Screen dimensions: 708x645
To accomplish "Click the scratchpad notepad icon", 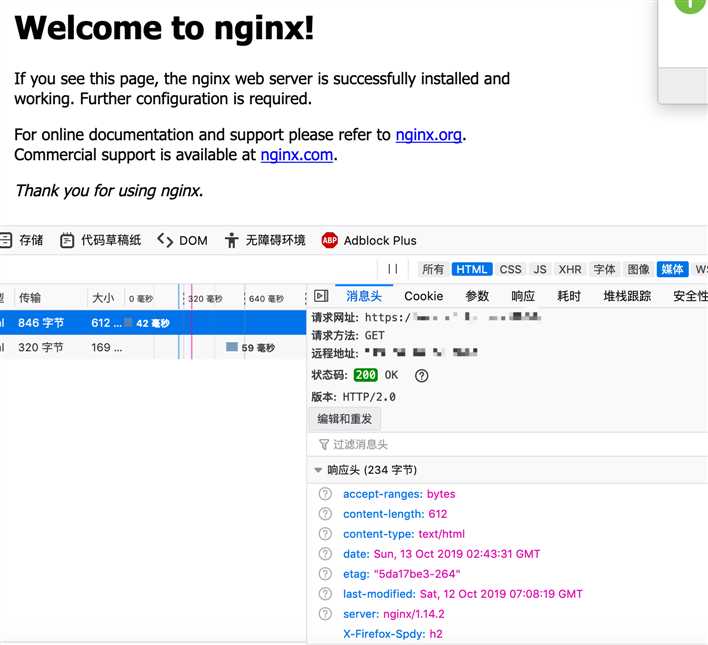I will (67, 240).
